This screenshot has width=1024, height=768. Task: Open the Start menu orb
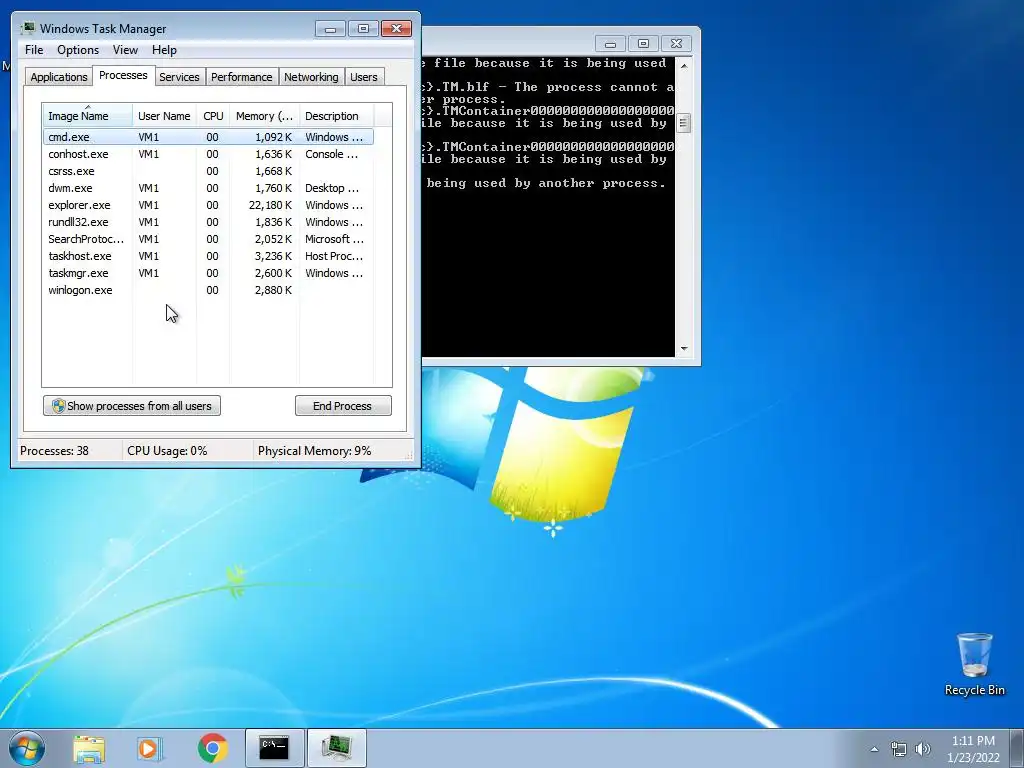pyautogui.click(x=26, y=748)
